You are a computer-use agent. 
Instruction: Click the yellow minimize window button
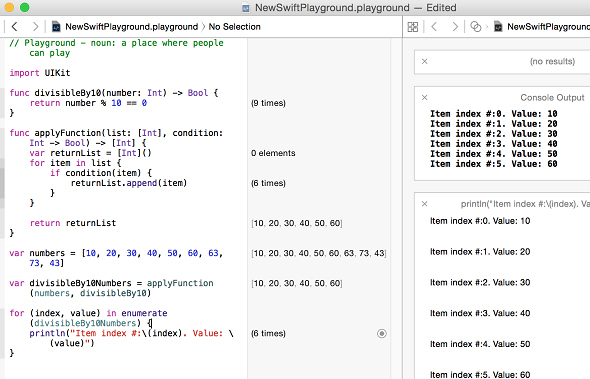click(9, 7)
